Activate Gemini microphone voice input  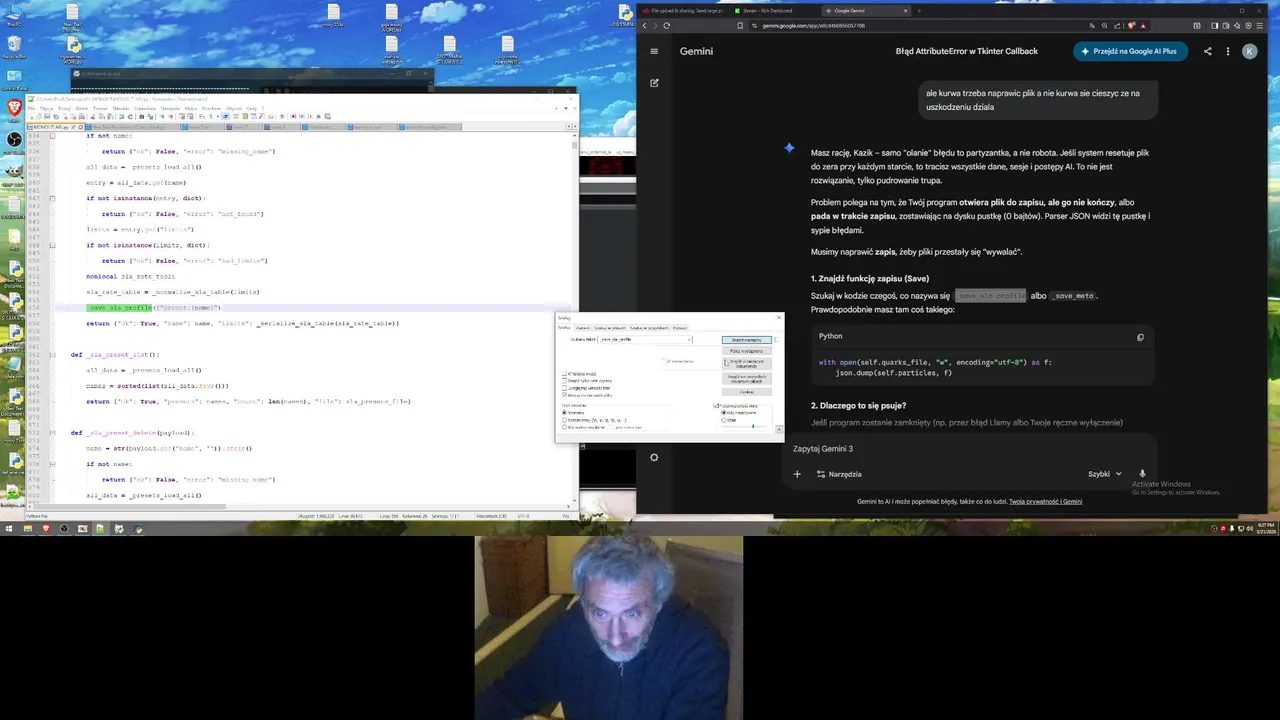click(1142, 474)
